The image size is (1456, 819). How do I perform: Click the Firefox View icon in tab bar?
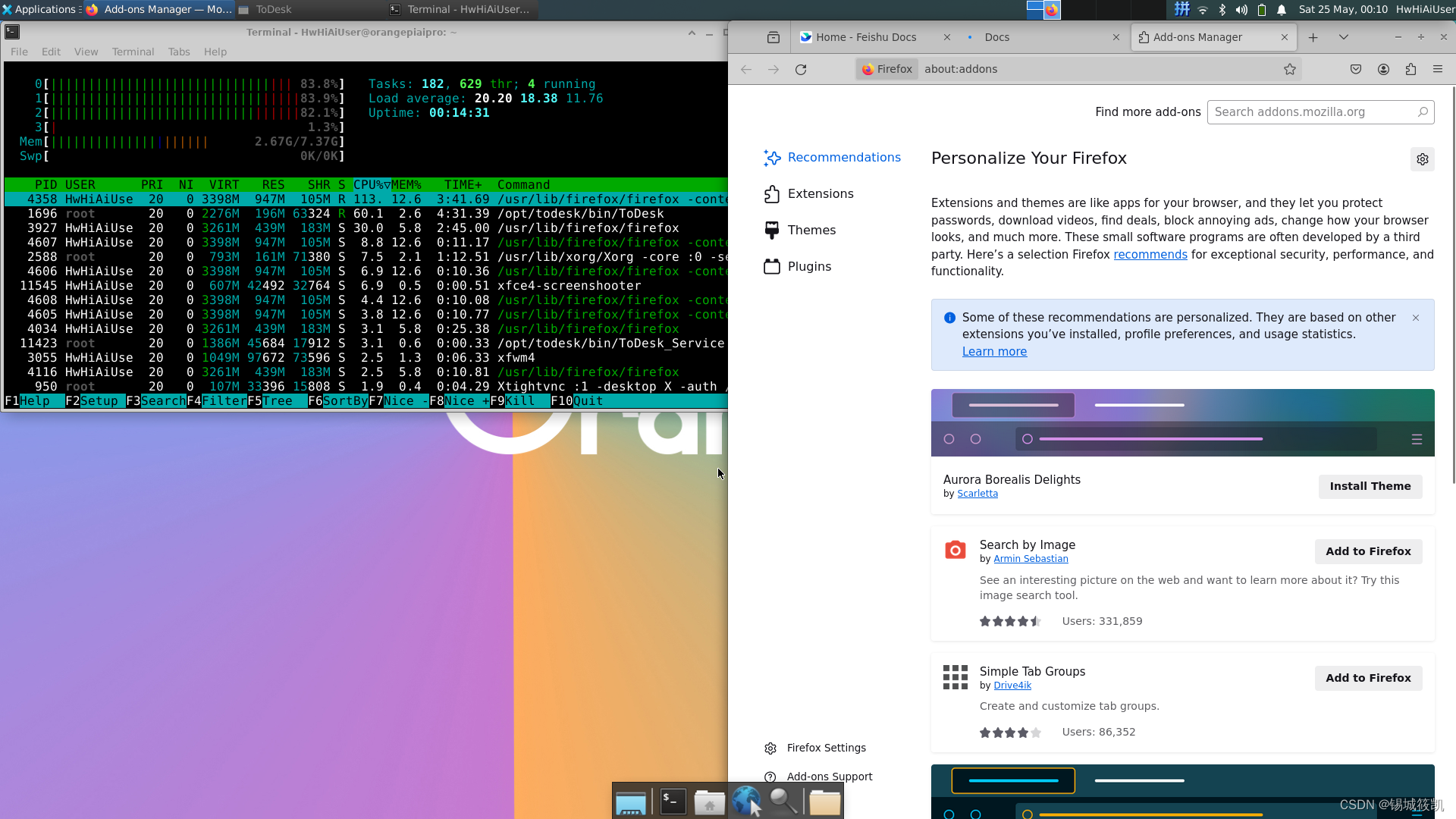click(x=773, y=37)
